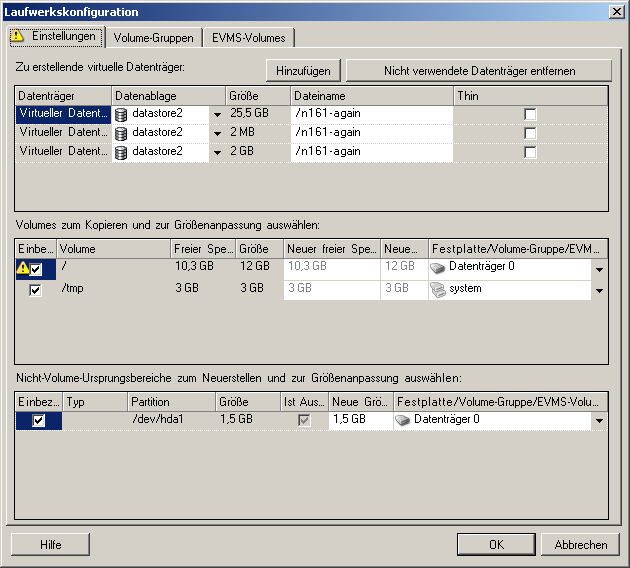Click the Datenträger 0 disk icon for /dev/hda1
The image size is (630, 568).
coord(404,421)
